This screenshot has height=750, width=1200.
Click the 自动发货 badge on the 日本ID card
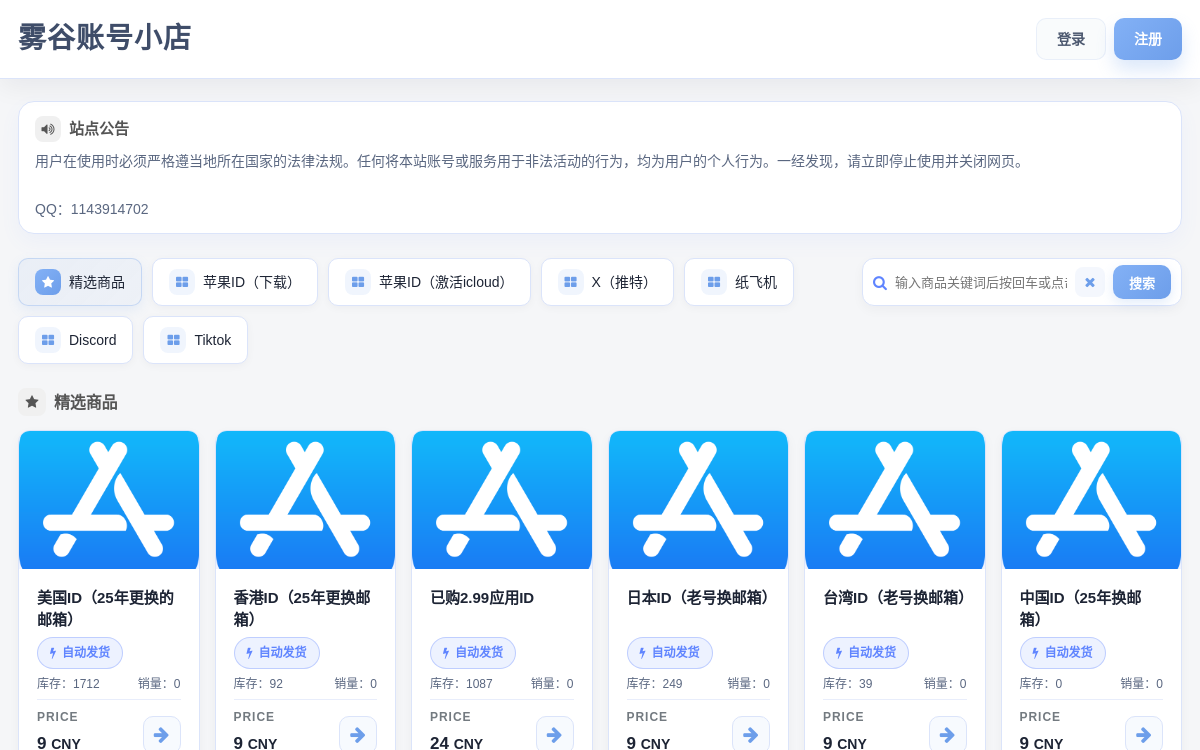point(670,653)
